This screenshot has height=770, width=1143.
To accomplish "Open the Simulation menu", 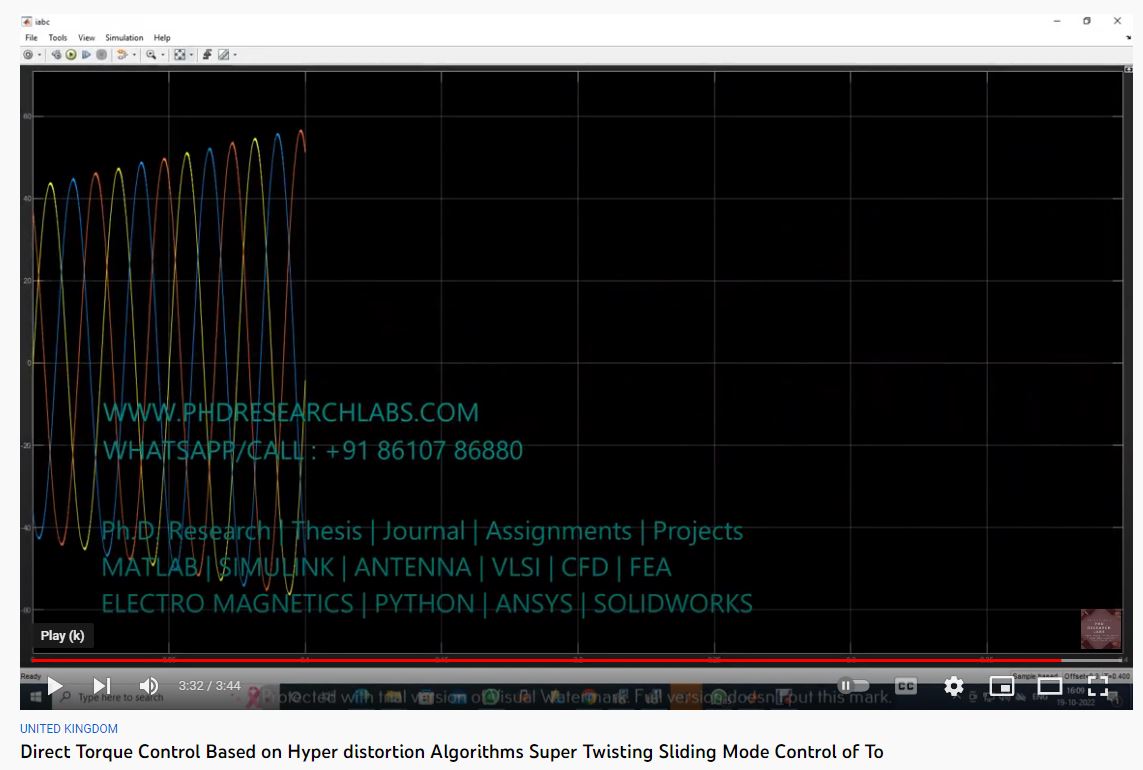I will [124, 38].
